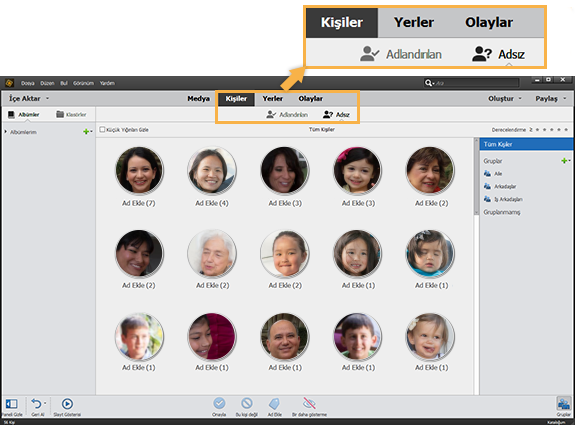Open the Görünüm menu

pos(83,83)
